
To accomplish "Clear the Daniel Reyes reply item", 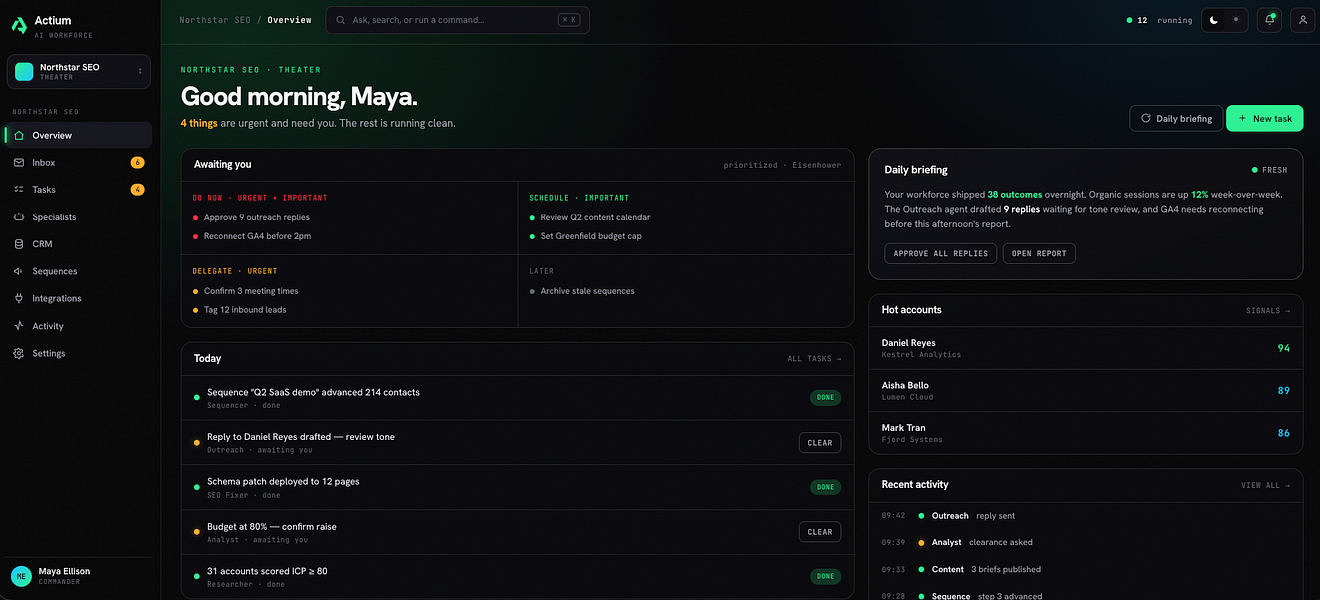I will (x=820, y=443).
